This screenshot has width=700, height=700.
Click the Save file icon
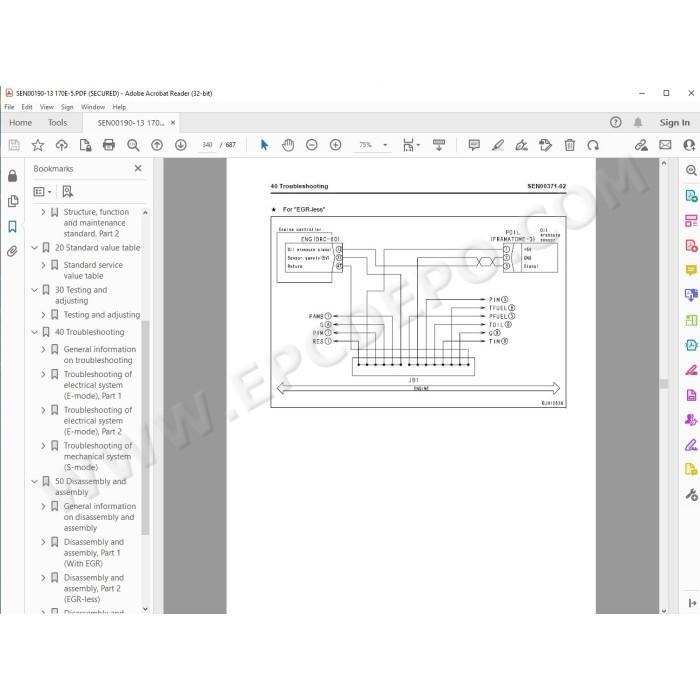coord(14,145)
